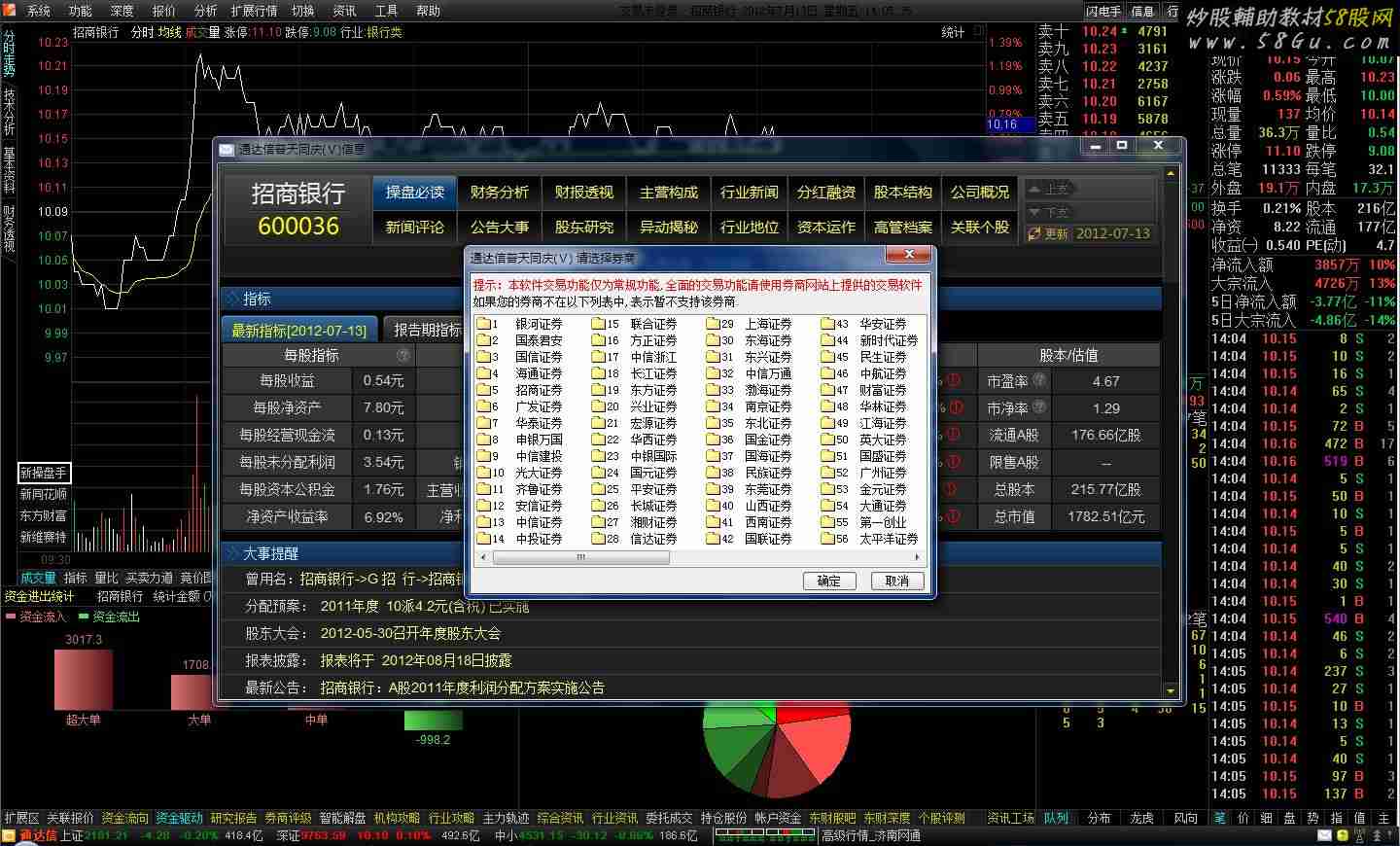Select the 平安证券 folder icon
The image size is (1400, 846).
click(x=598, y=489)
